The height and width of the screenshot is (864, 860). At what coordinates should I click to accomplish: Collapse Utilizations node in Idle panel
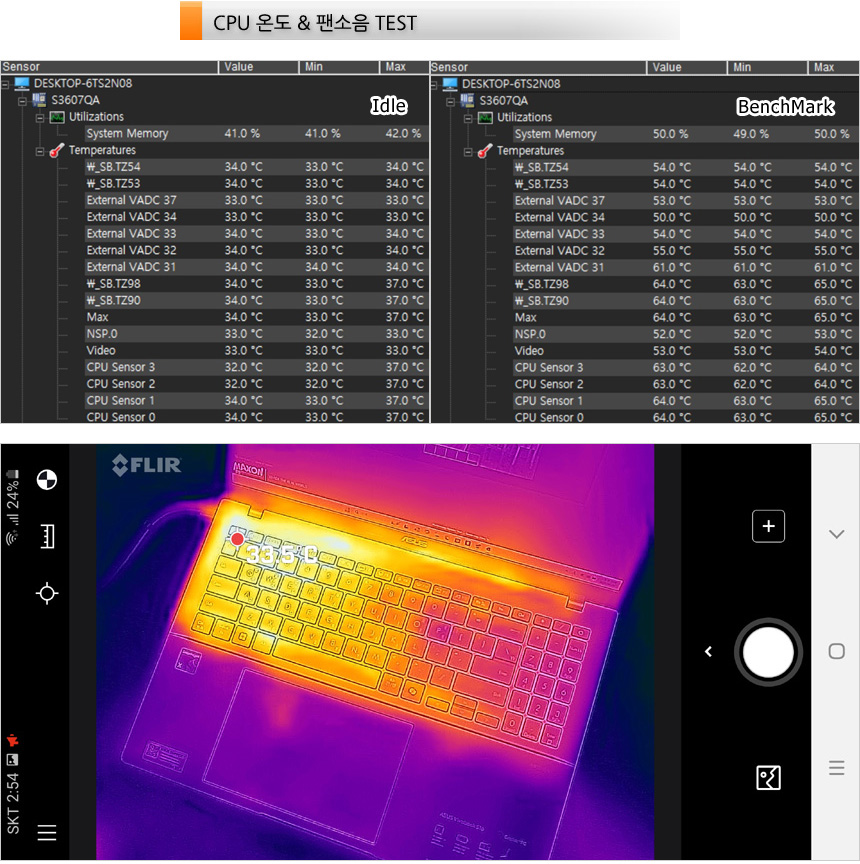40,117
